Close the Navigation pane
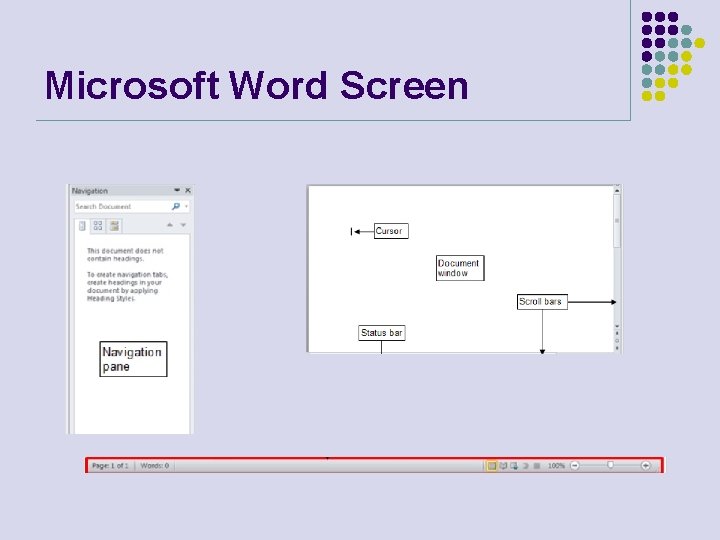This screenshot has height=540, width=720. [188, 190]
